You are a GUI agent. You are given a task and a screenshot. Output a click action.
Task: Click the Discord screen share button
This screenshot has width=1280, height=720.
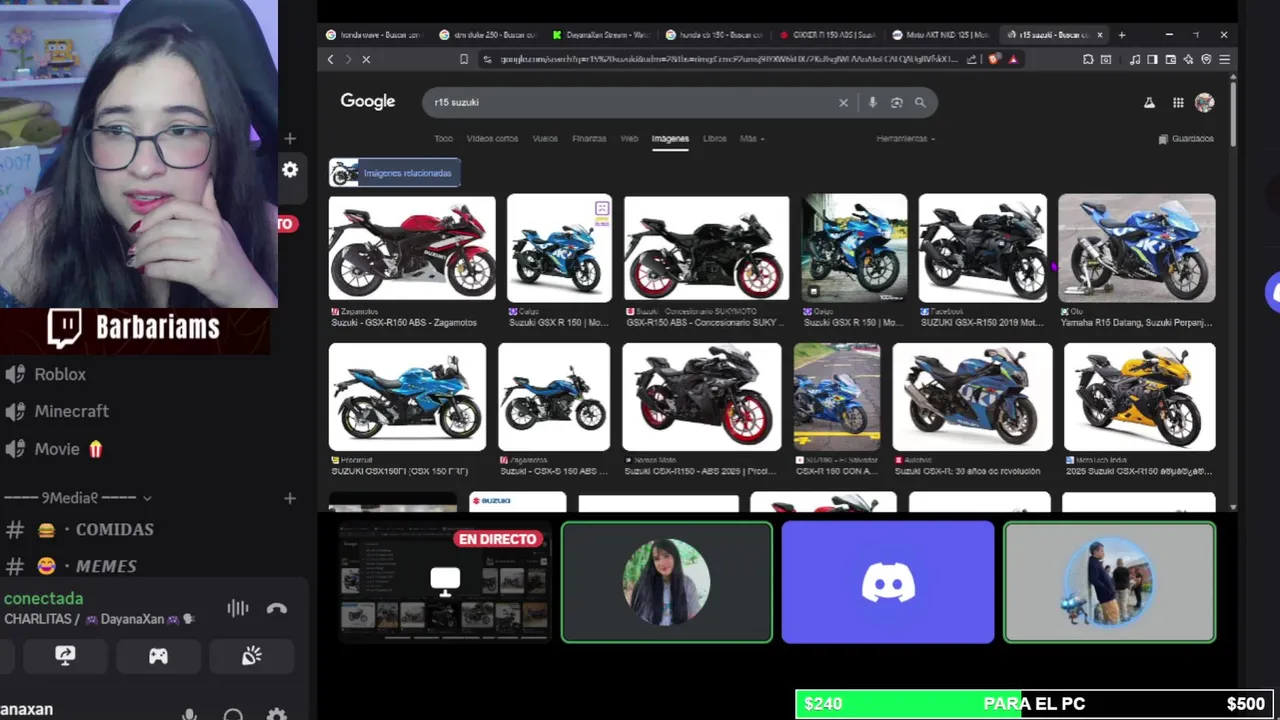point(65,656)
